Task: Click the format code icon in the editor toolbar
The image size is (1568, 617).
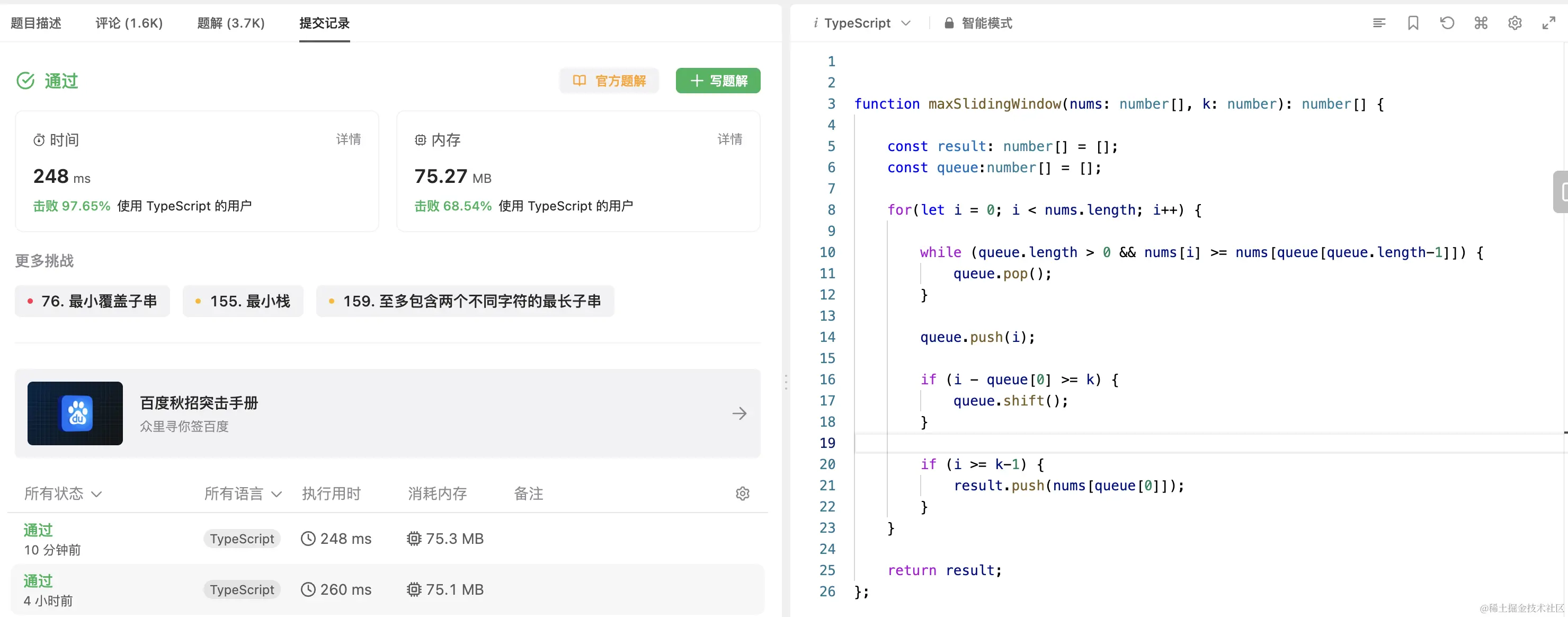Action: point(1379,23)
